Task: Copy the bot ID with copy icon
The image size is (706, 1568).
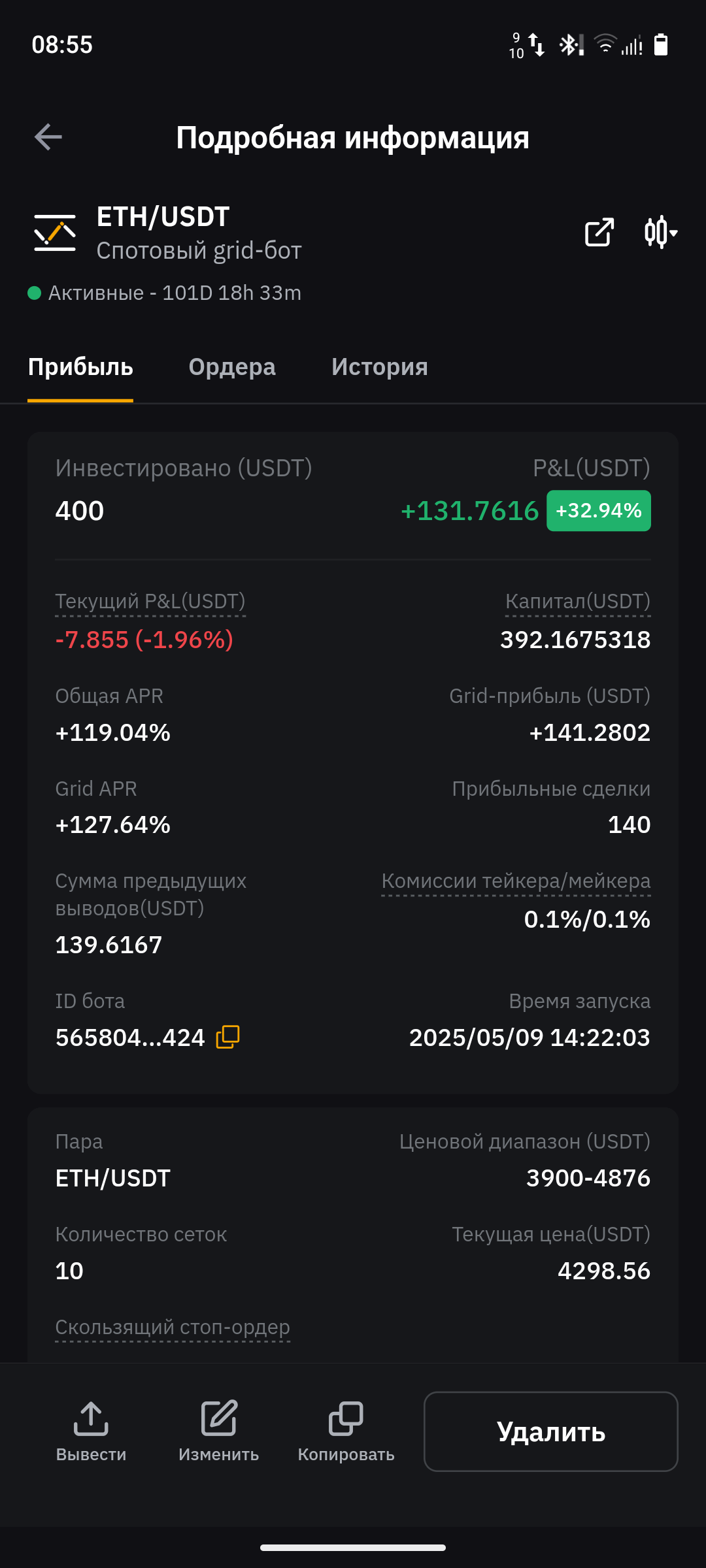Action: tap(227, 1037)
